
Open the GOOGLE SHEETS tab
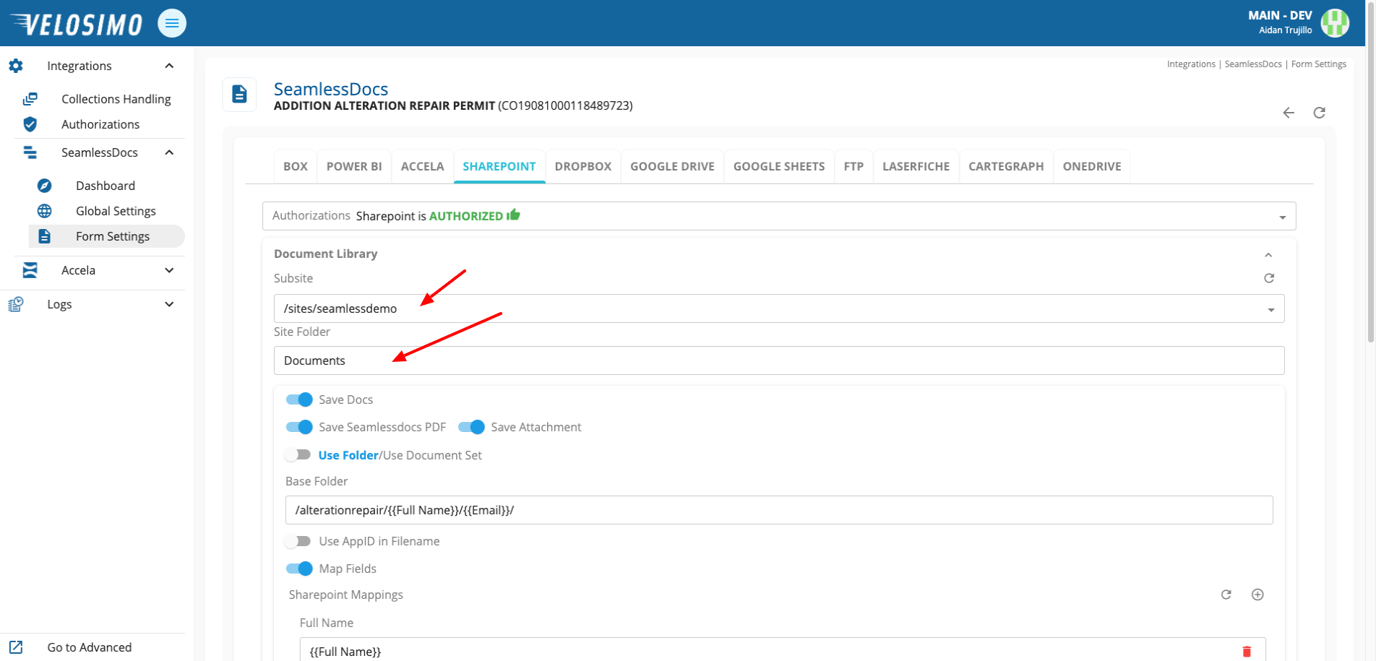[779, 166]
